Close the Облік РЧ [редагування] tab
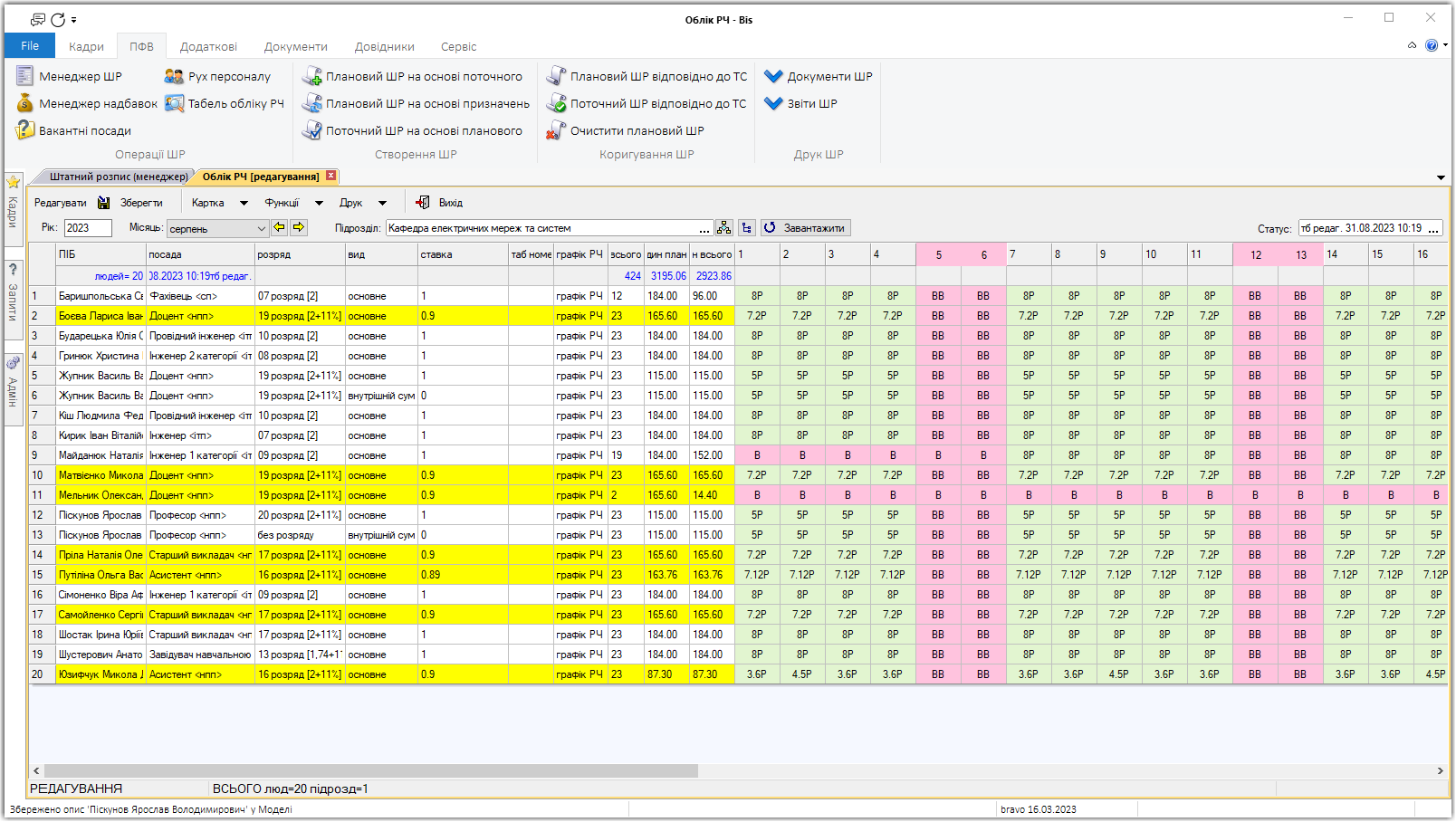 tap(331, 176)
